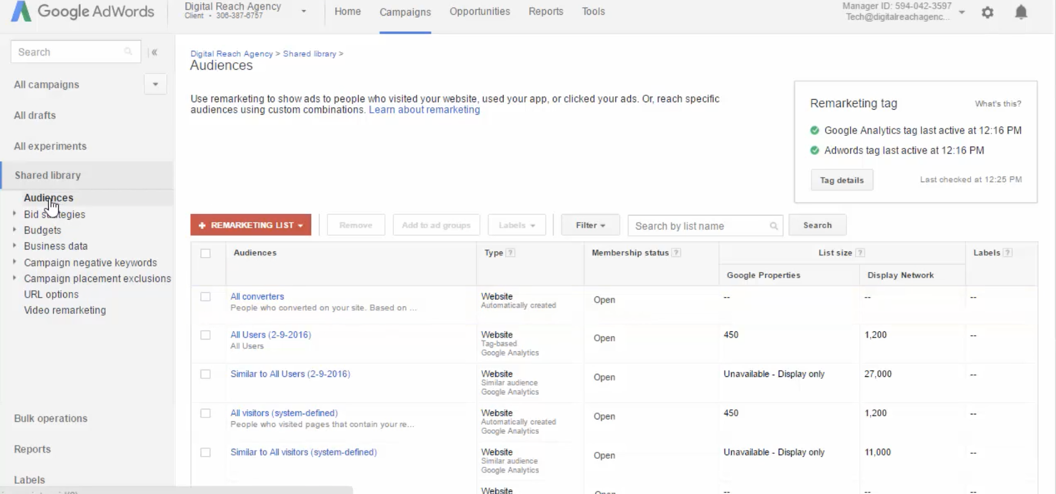Viewport: 1056px width, 494px height.
Task: Toggle the select-all audiences checkbox
Action: click(205, 254)
